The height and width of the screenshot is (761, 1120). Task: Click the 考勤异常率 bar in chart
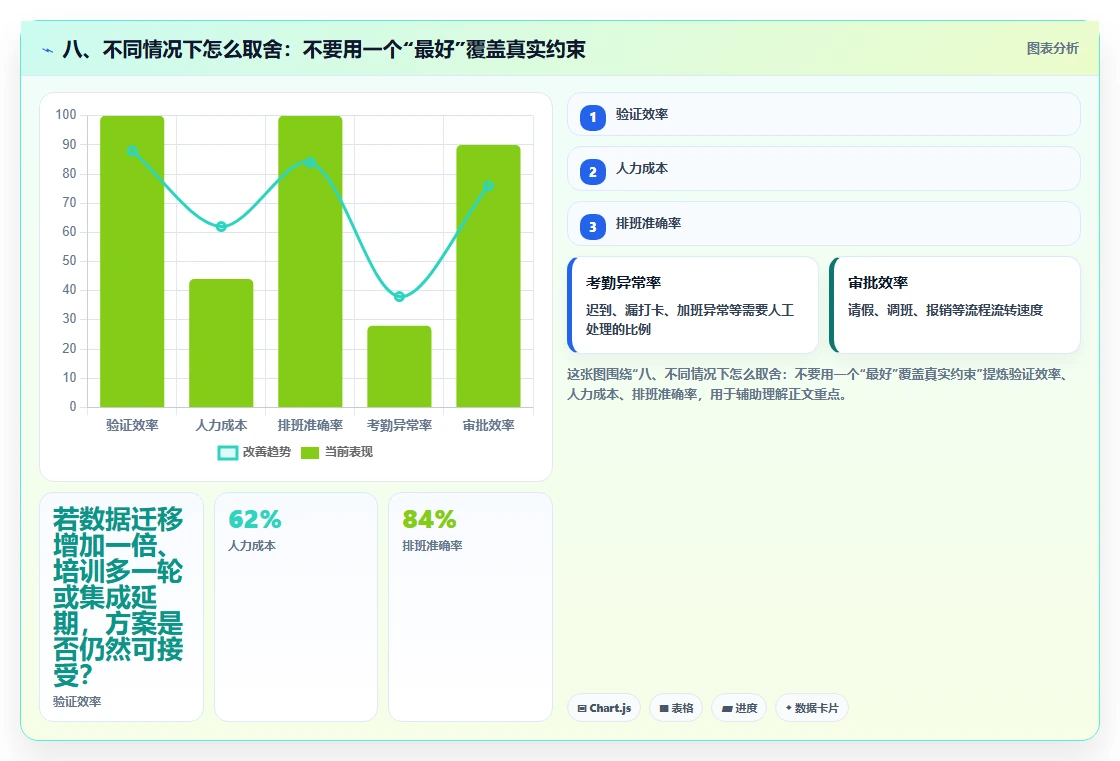click(399, 367)
